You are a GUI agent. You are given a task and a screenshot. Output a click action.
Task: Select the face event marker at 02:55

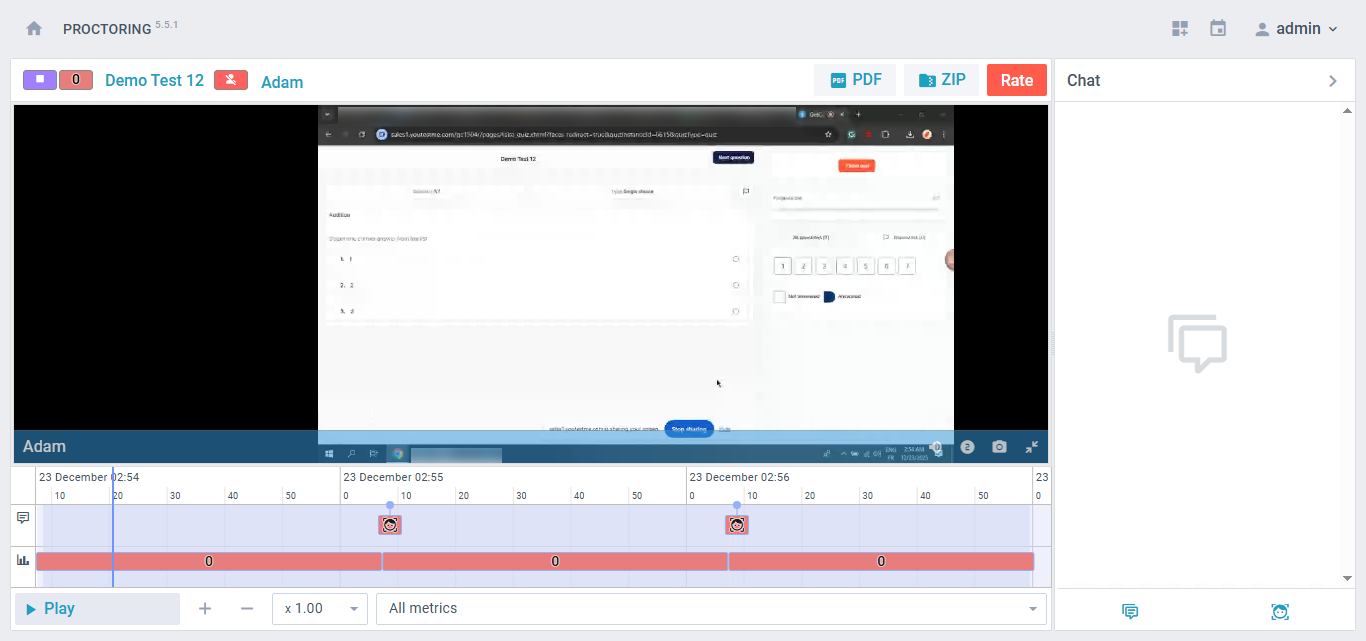(390, 524)
